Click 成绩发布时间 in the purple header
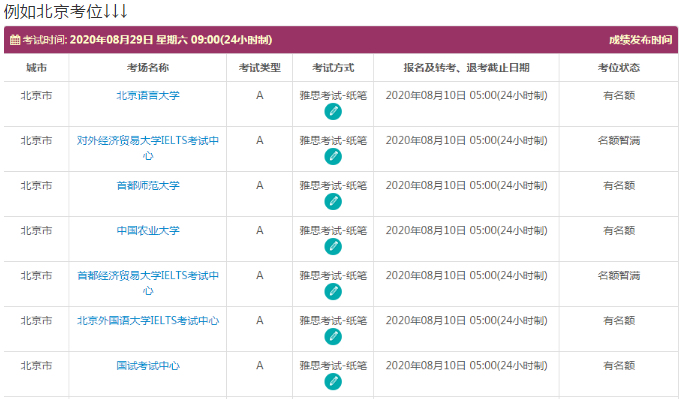The image size is (679, 399). (x=640, y=40)
